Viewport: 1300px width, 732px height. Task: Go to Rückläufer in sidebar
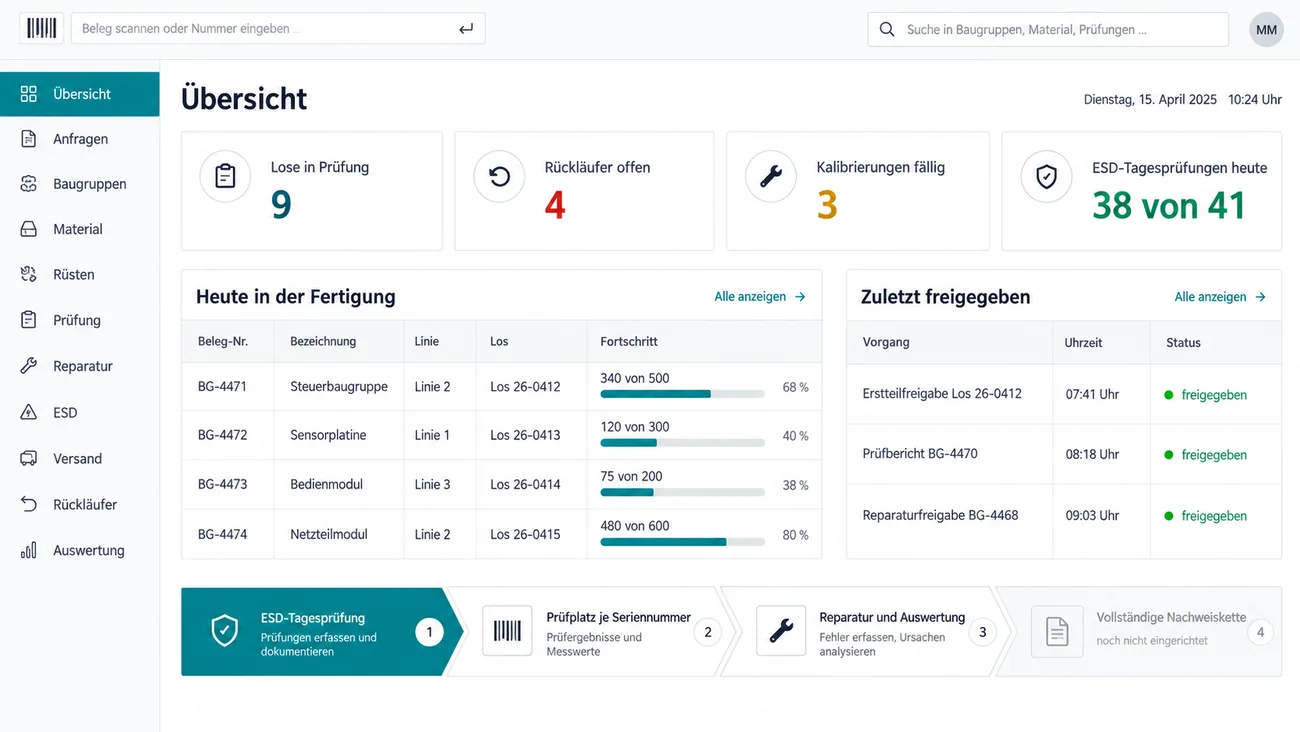click(80, 504)
